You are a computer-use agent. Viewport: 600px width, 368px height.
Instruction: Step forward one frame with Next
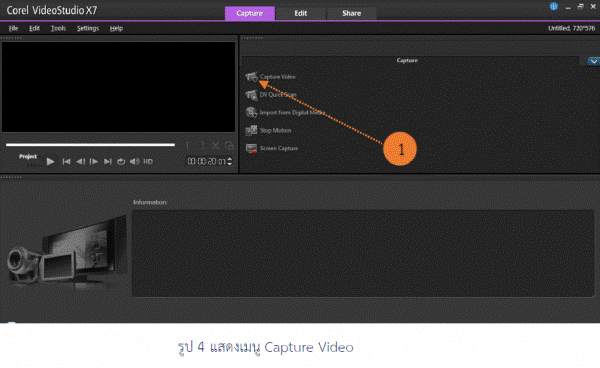pyautogui.click(x=93, y=161)
